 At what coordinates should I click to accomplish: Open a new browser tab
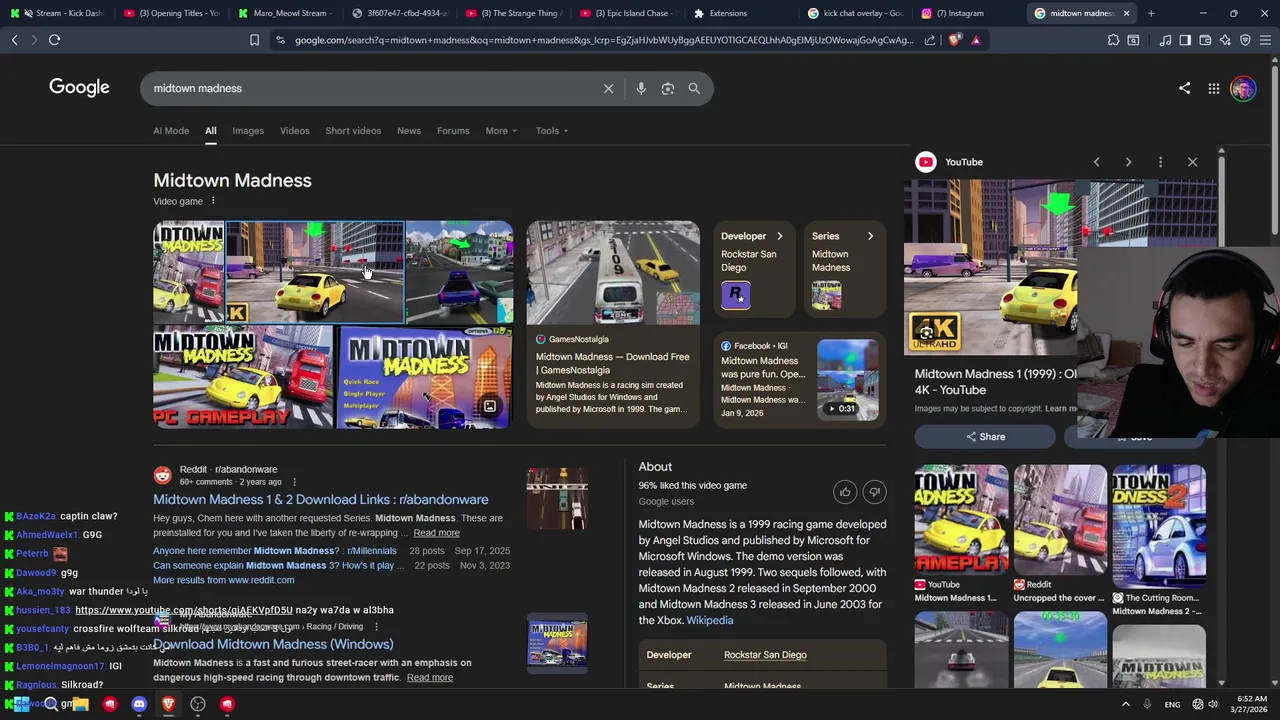pyautogui.click(x=1151, y=13)
